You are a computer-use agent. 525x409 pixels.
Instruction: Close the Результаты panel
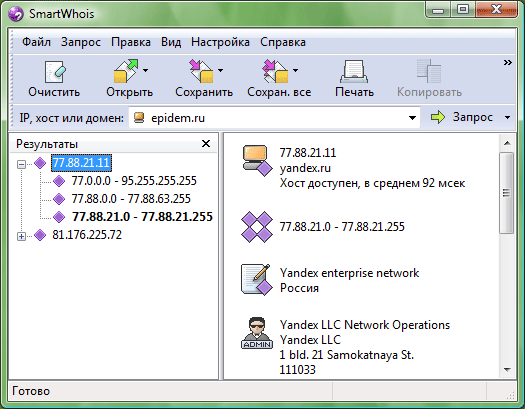pos(206,144)
